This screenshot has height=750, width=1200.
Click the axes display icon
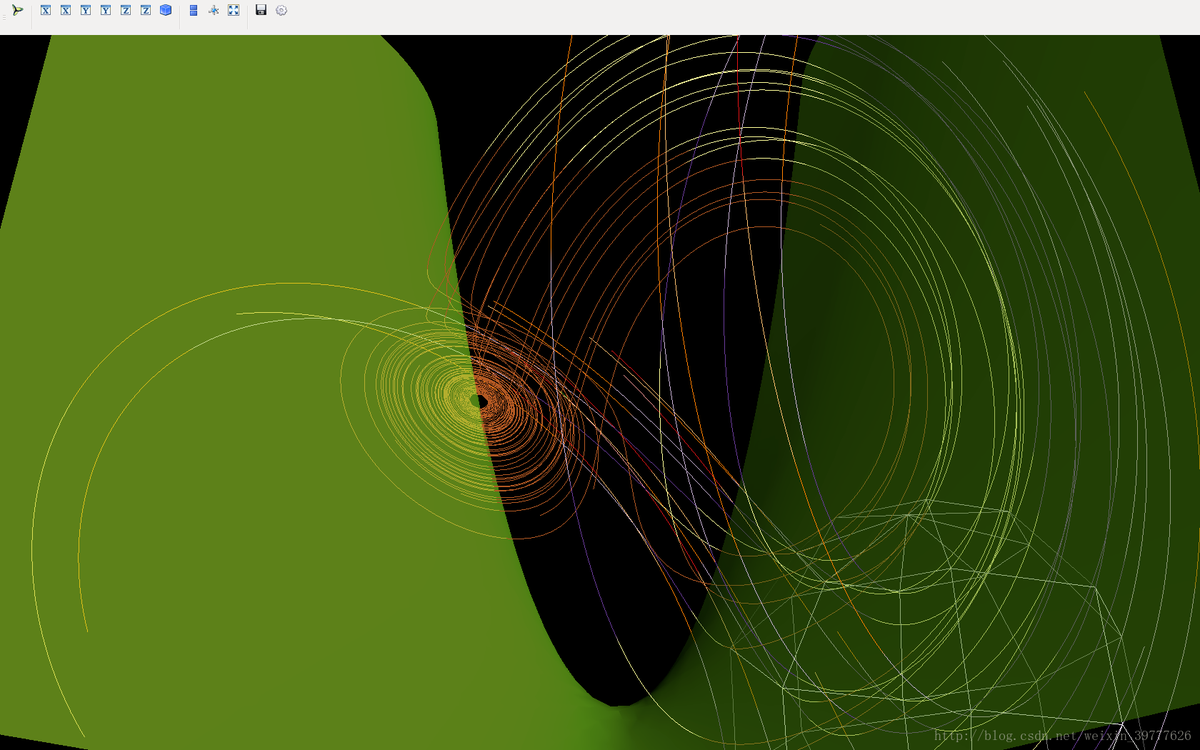(213, 10)
